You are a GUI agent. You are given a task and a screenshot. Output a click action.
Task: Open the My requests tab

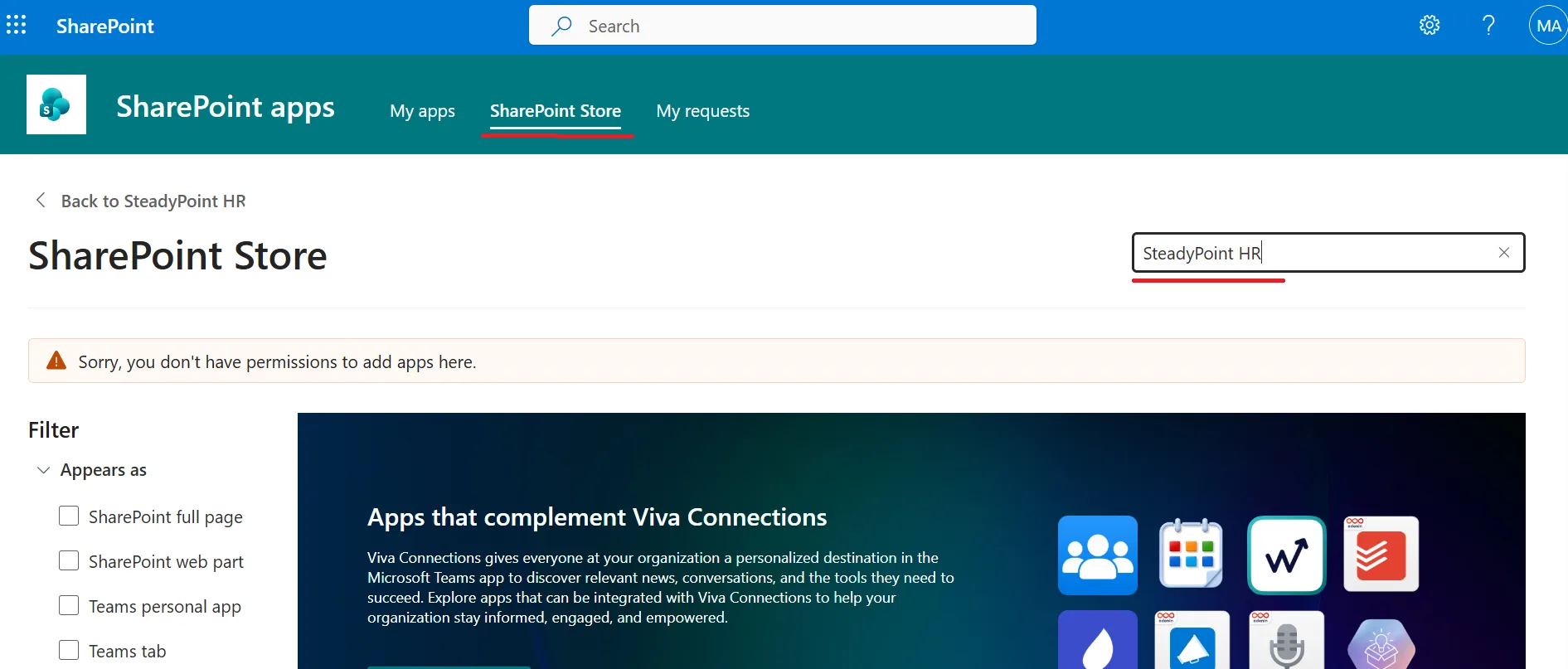[x=703, y=111]
